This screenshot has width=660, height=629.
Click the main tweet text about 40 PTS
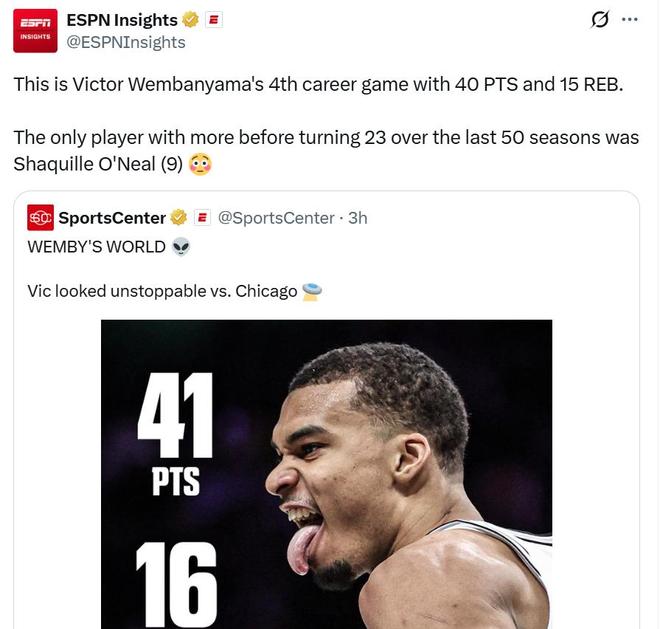tap(317, 84)
